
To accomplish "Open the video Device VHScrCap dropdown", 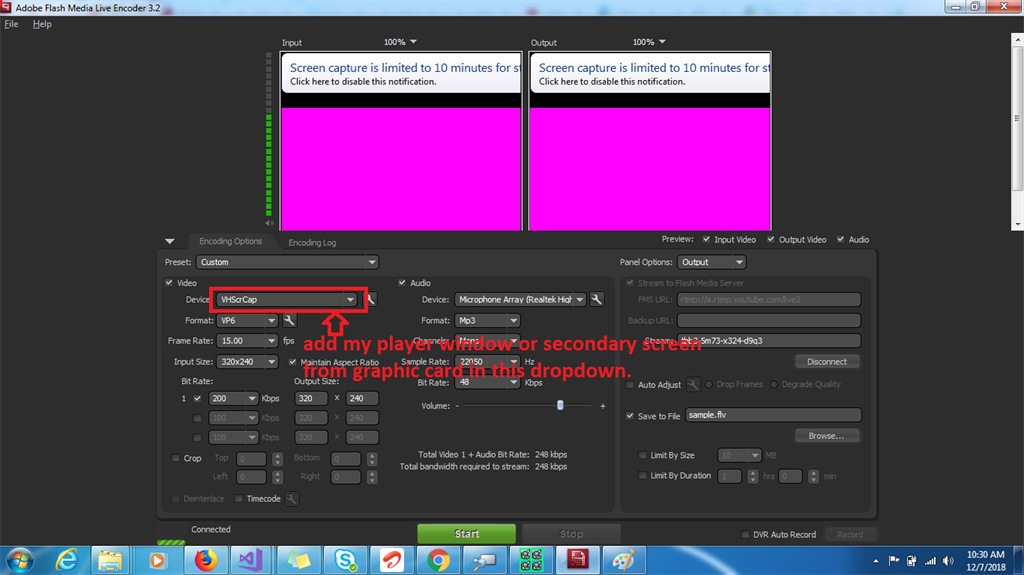I will 287,299.
